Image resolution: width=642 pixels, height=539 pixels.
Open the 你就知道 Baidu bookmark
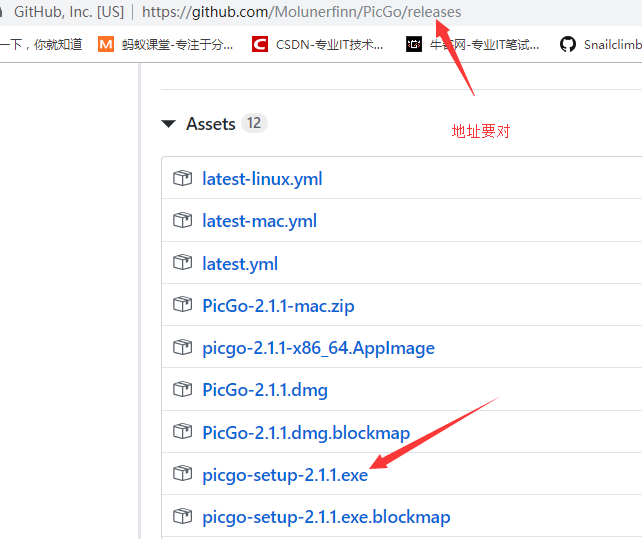41,44
